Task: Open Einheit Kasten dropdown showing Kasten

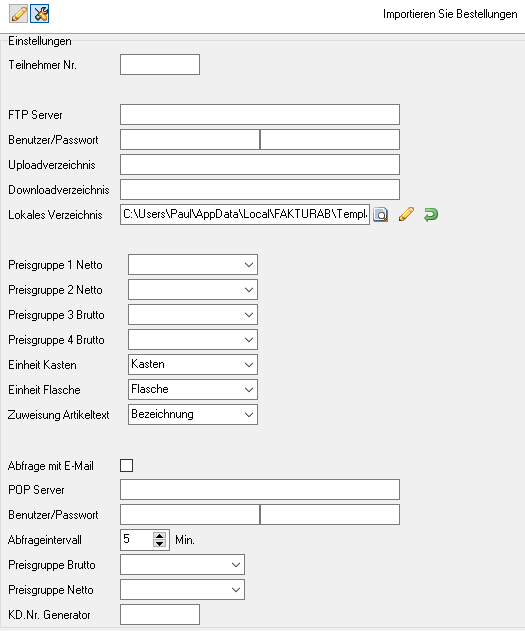Action: tap(193, 365)
